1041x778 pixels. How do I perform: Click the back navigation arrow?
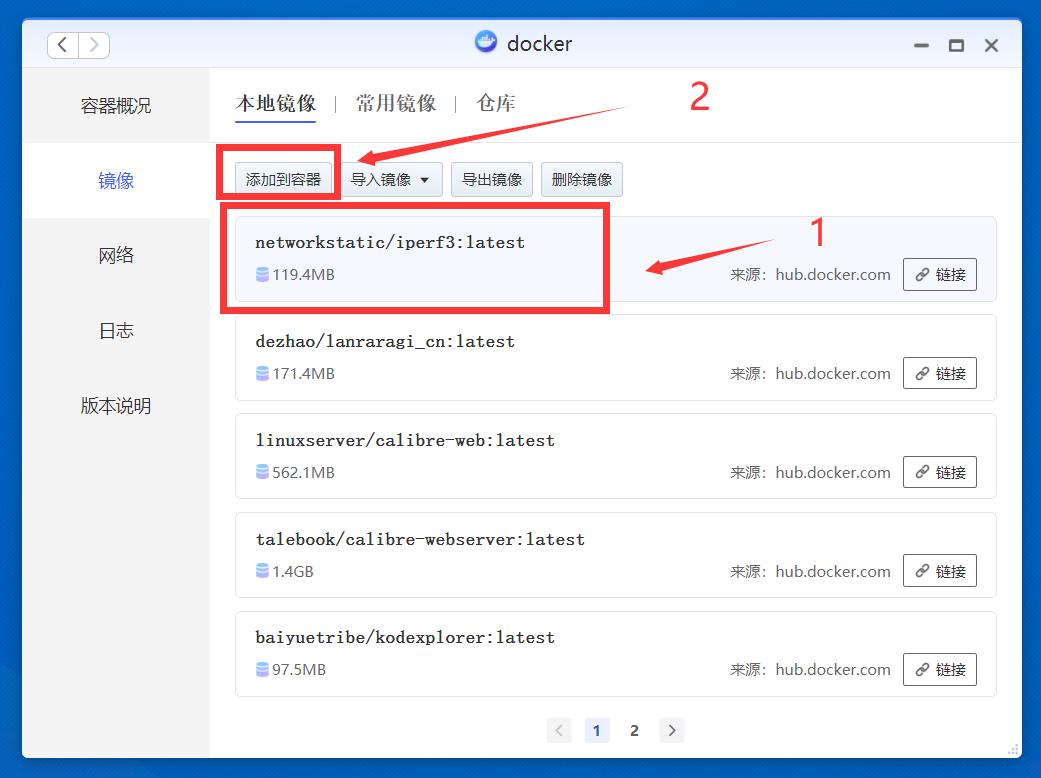point(61,44)
